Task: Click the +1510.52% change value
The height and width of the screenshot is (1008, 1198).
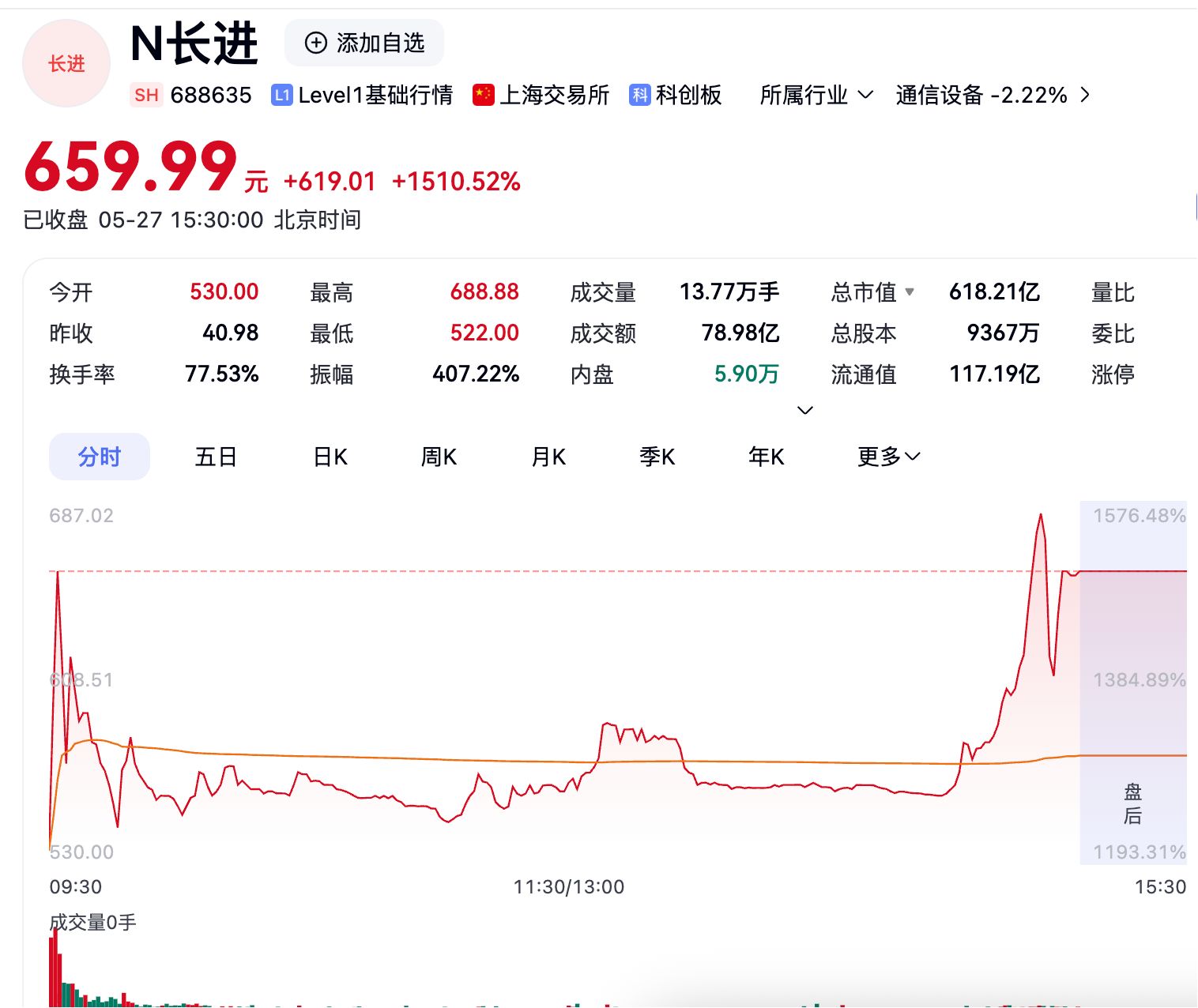Action: tap(456, 182)
